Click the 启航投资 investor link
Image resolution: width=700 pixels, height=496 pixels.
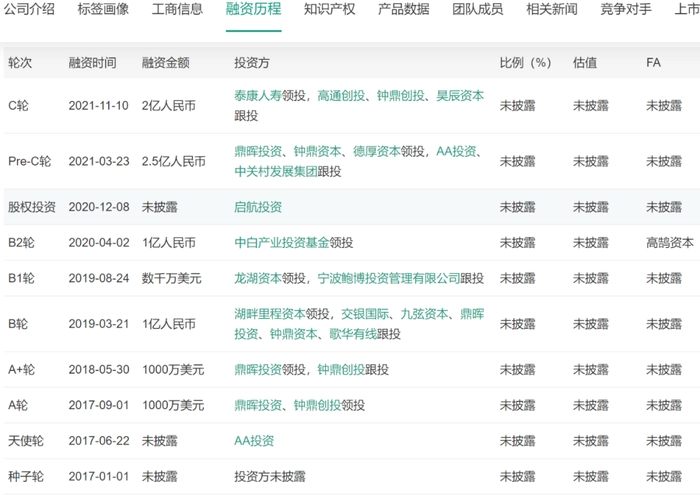tap(257, 207)
